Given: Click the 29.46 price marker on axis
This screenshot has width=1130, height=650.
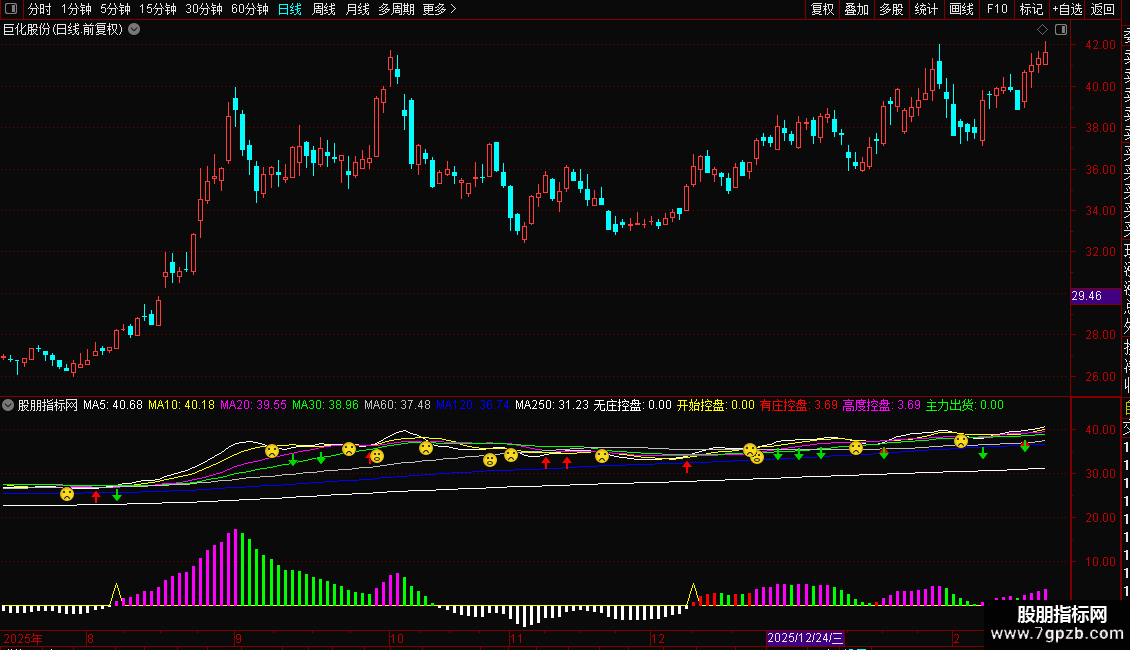Looking at the screenshot, I should point(1086,296).
